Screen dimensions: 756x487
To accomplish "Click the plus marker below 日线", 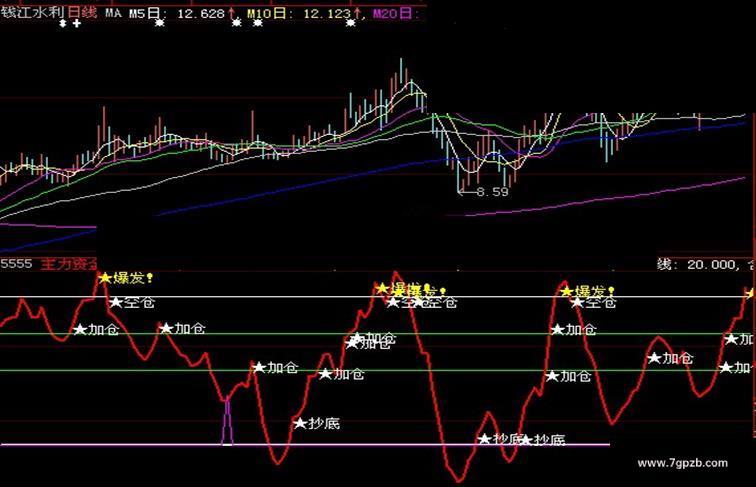I will click(77, 23).
